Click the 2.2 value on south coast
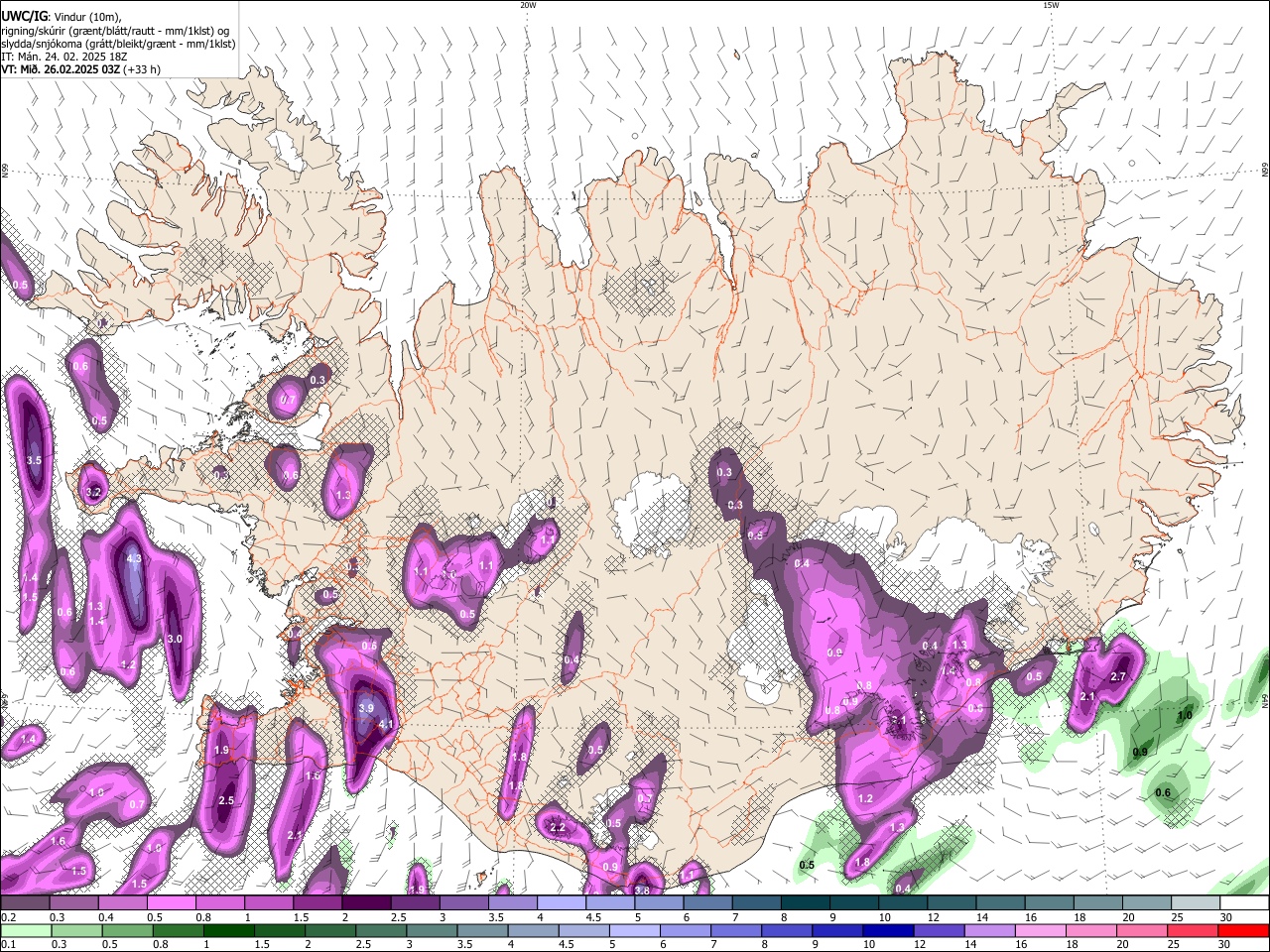Image resolution: width=1270 pixels, height=952 pixels. [558, 827]
